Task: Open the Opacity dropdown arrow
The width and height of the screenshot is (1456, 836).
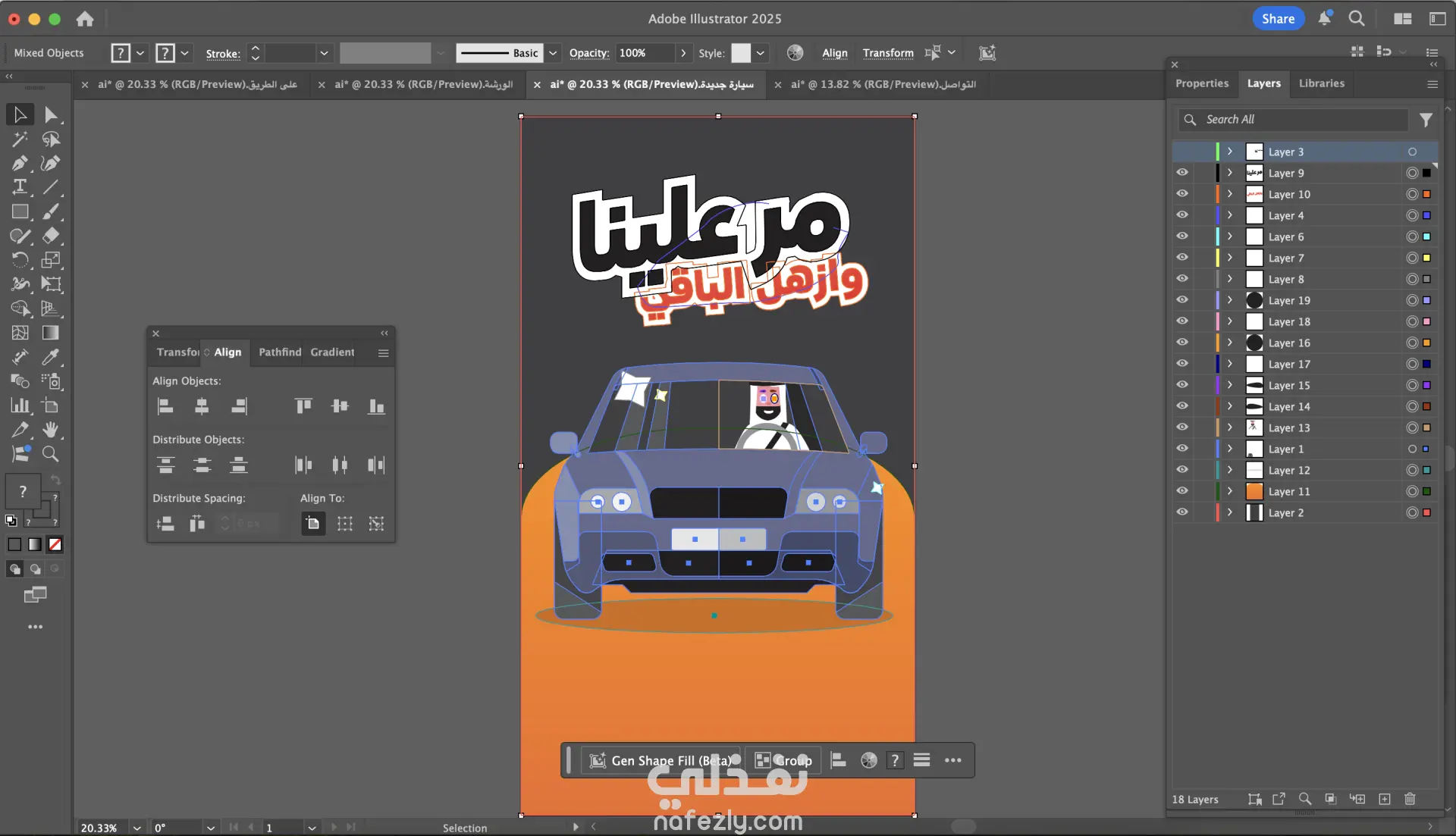Action: point(683,53)
